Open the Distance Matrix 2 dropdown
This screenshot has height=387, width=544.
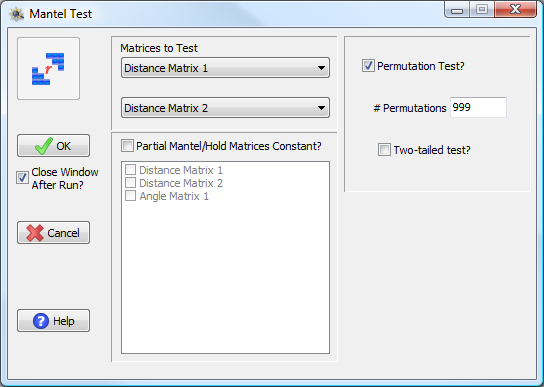tap(225, 108)
